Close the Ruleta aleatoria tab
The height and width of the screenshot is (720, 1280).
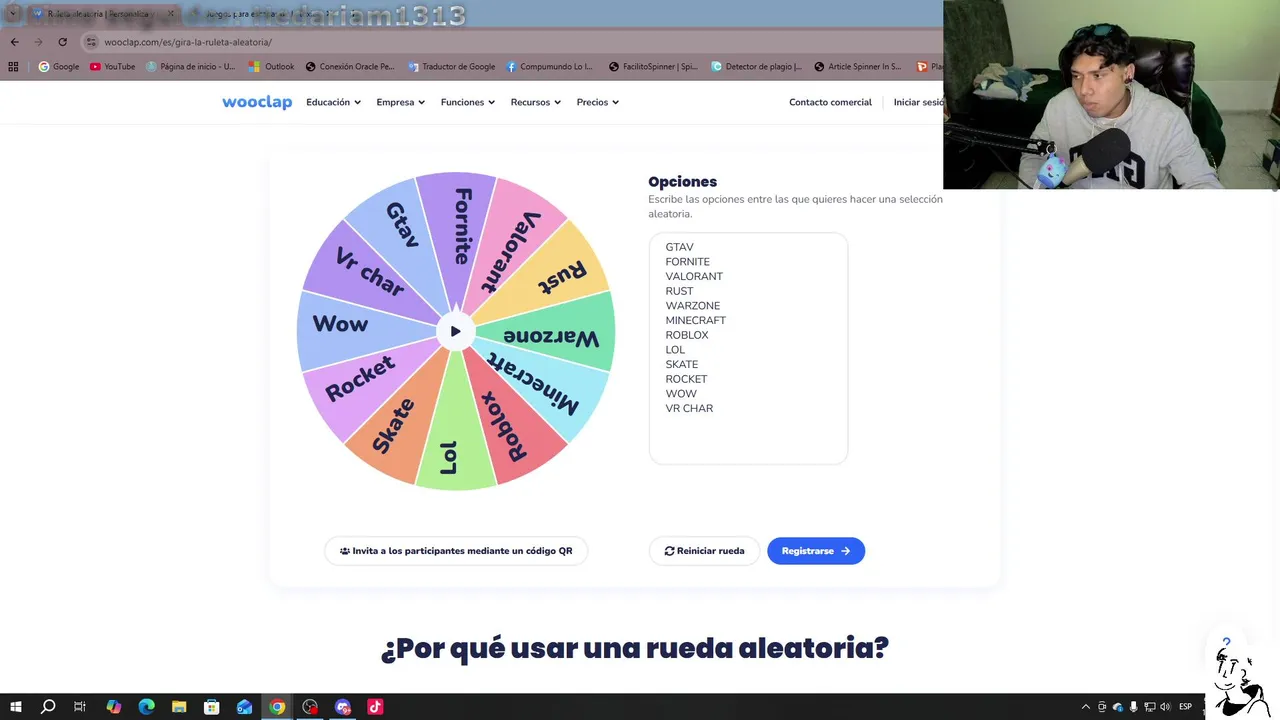[171, 14]
